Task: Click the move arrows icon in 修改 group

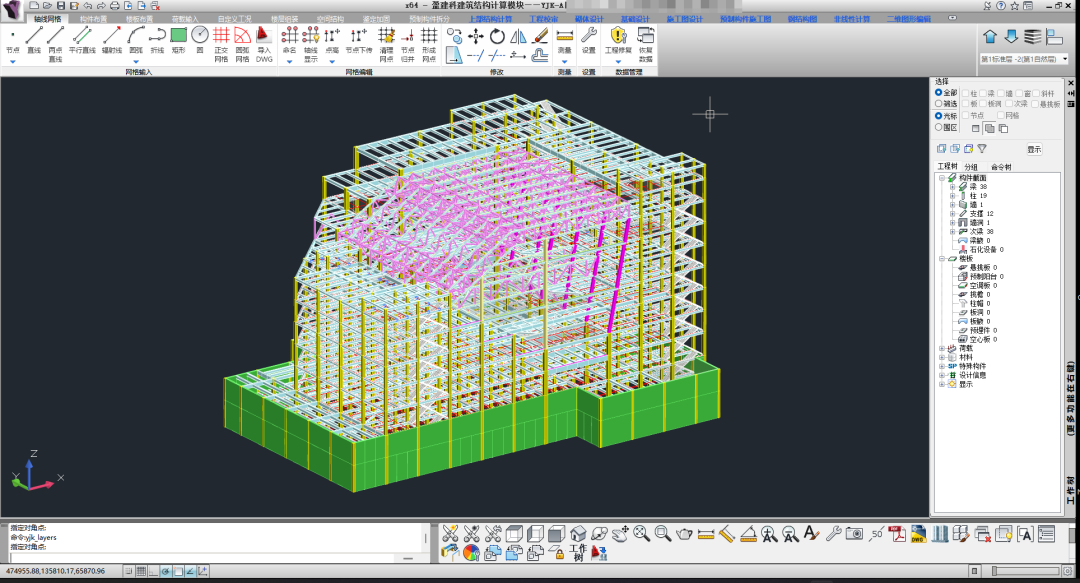Action: [x=475, y=37]
